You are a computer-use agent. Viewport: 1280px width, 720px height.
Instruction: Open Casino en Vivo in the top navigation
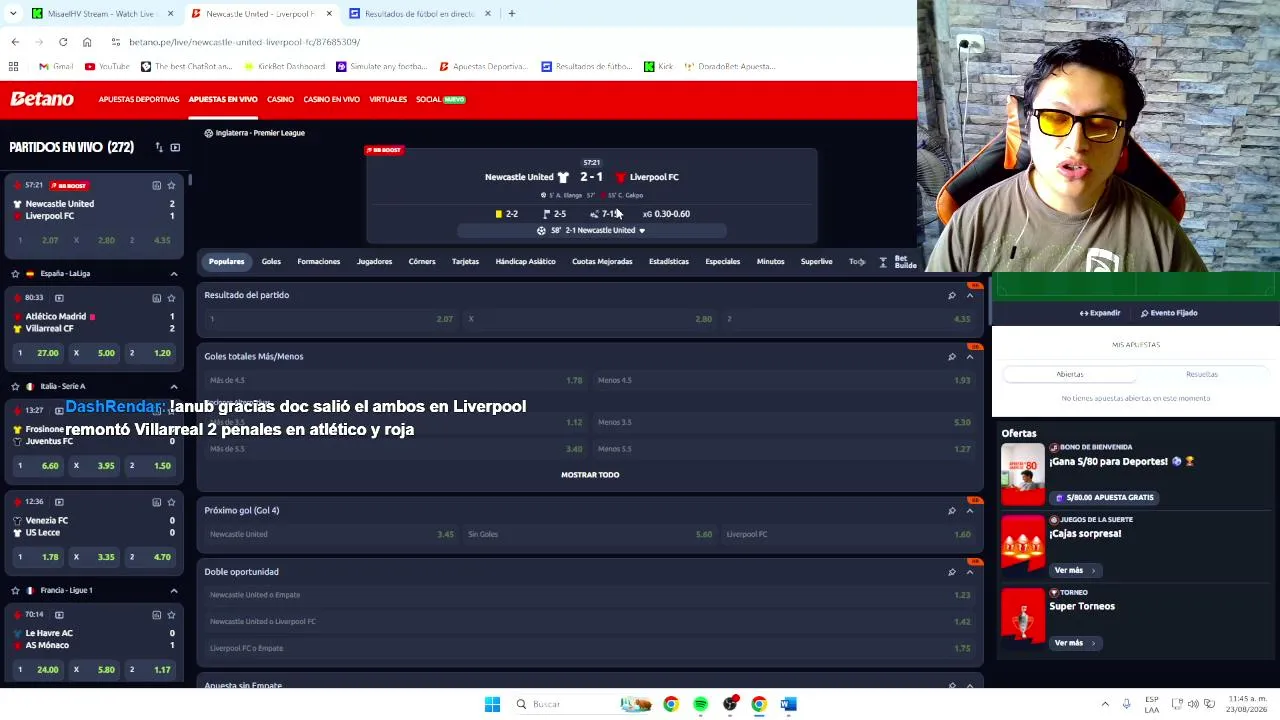tap(331, 99)
